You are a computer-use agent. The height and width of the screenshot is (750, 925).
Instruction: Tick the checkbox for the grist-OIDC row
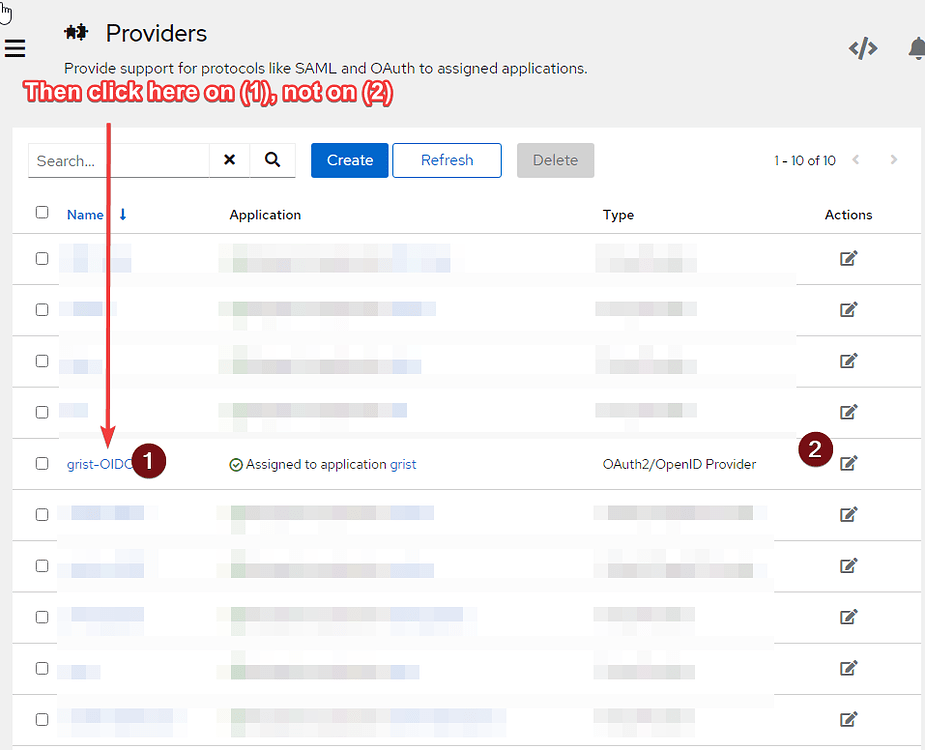click(x=41, y=463)
